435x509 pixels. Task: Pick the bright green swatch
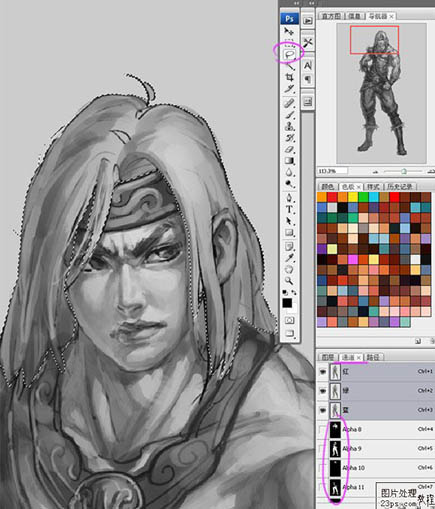click(x=363, y=197)
